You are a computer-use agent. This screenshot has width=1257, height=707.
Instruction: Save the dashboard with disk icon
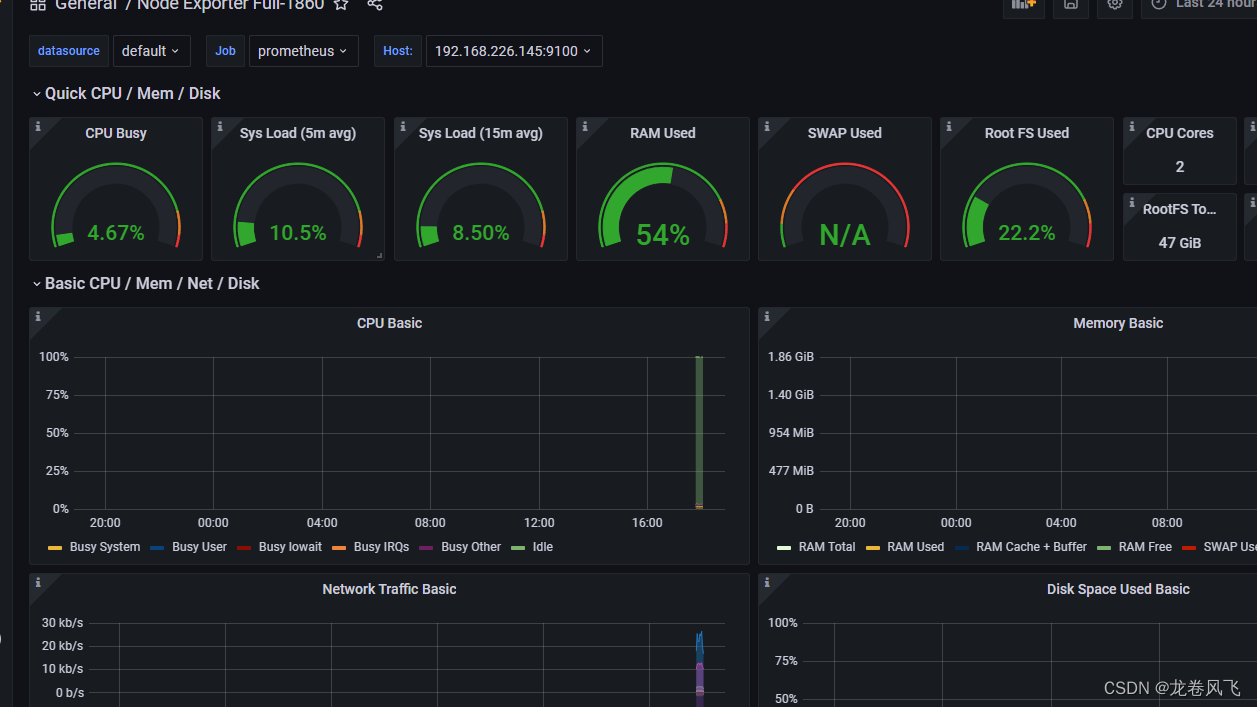(x=1071, y=5)
